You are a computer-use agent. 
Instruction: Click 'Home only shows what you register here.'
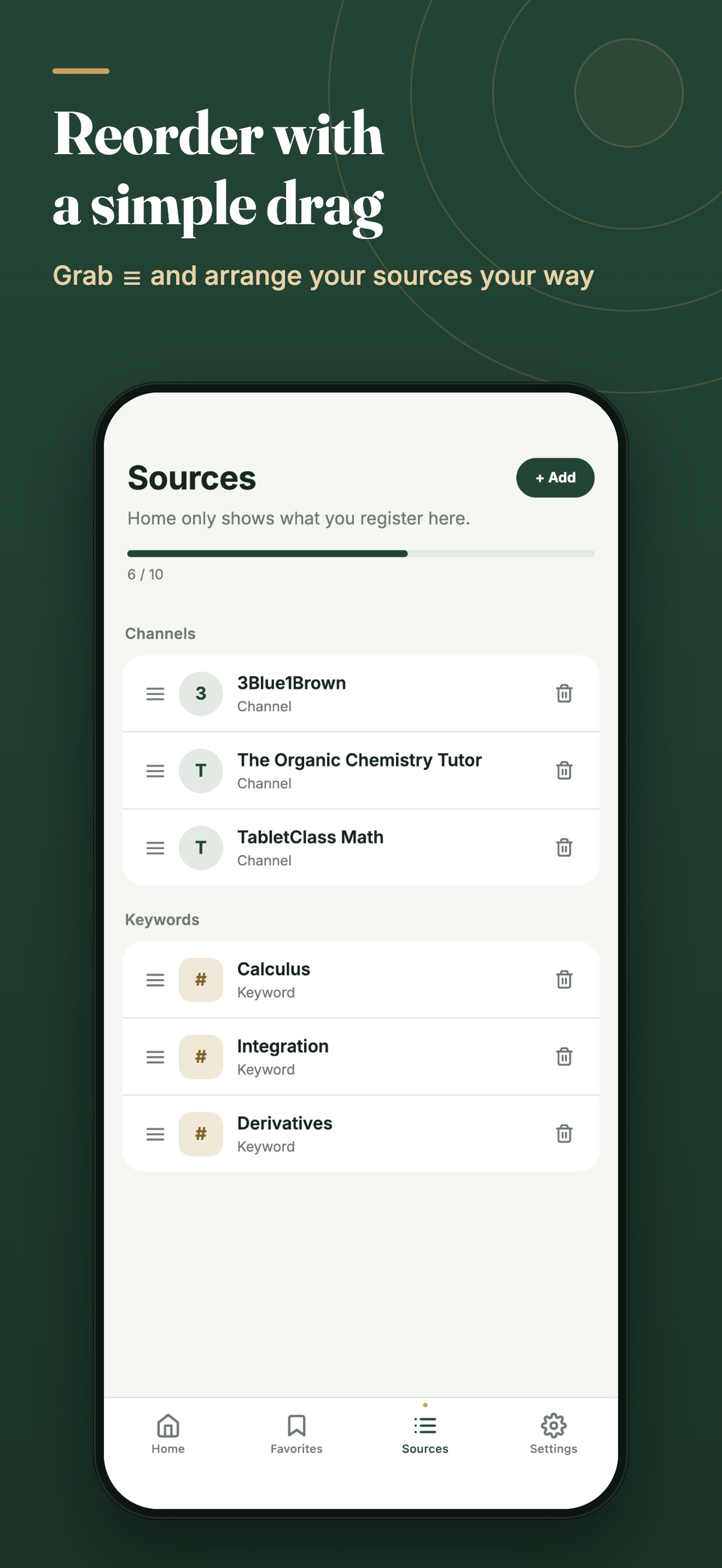tap(299, 519)
